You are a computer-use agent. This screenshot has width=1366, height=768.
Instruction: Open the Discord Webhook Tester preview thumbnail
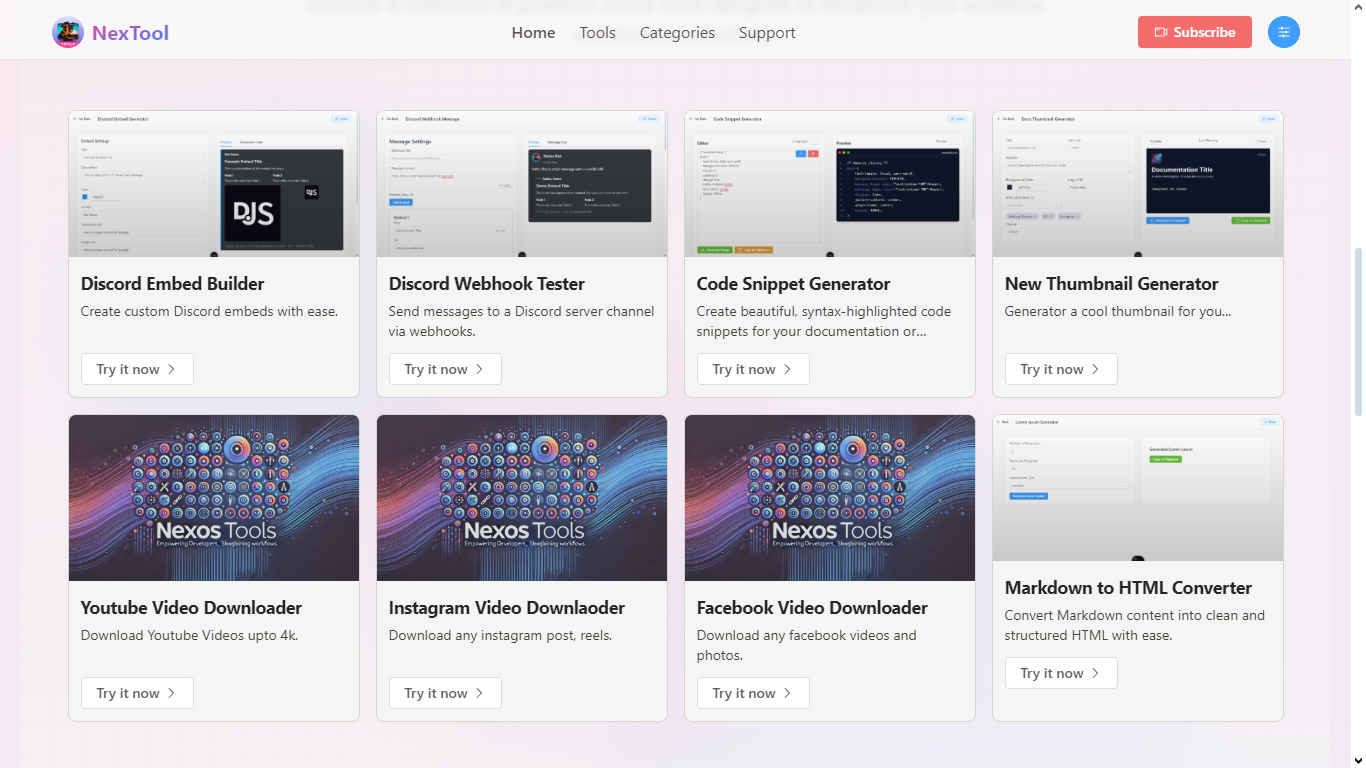click(x=522, y=184)
